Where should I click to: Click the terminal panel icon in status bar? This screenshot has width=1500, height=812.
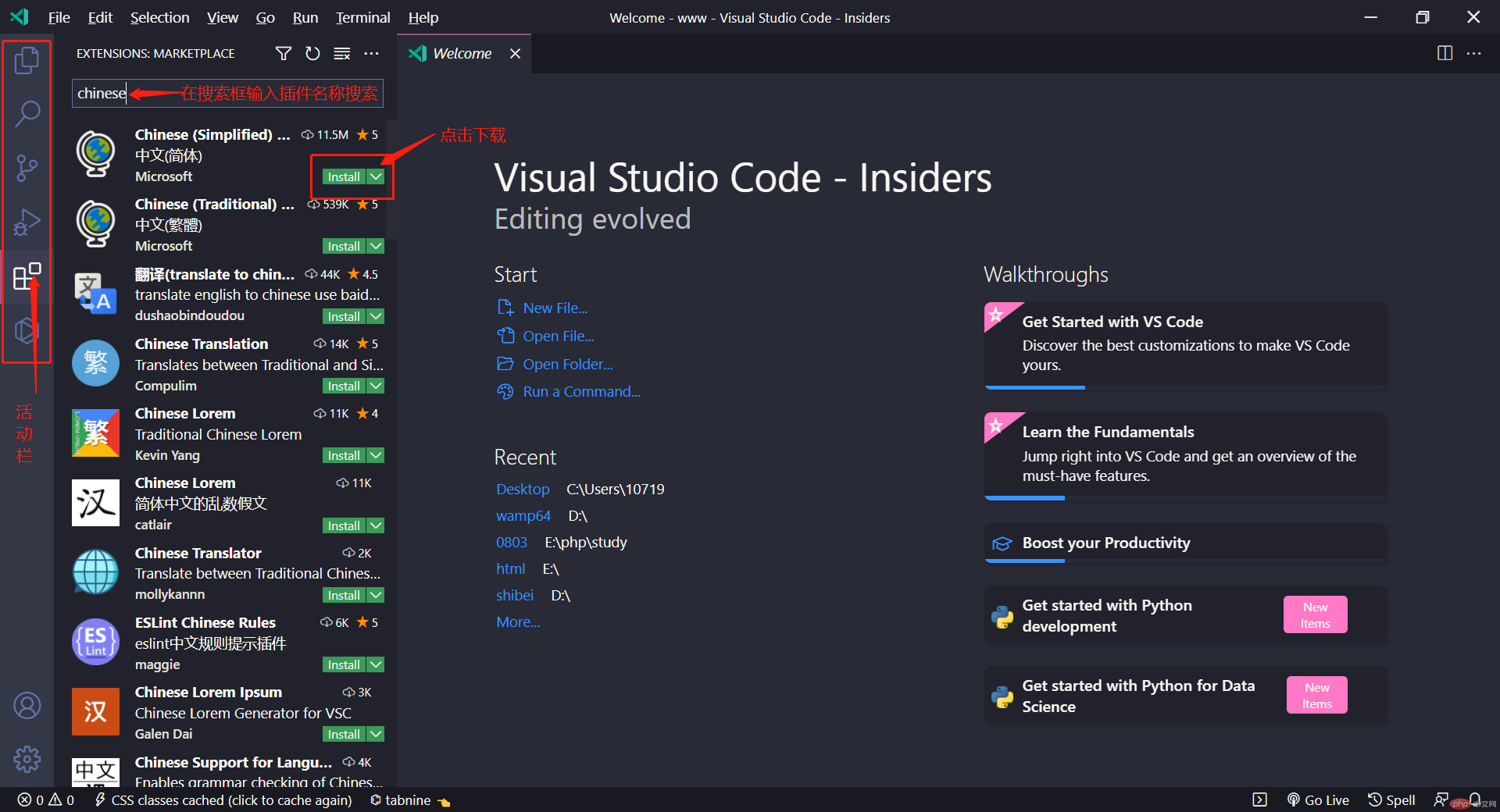tap(1259, 800)
